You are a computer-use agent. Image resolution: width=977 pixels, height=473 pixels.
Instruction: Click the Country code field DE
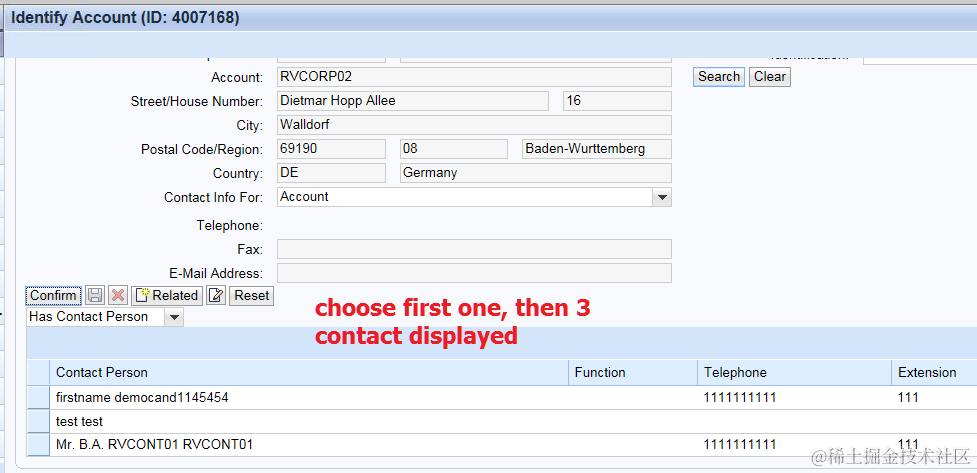[331, 173]
